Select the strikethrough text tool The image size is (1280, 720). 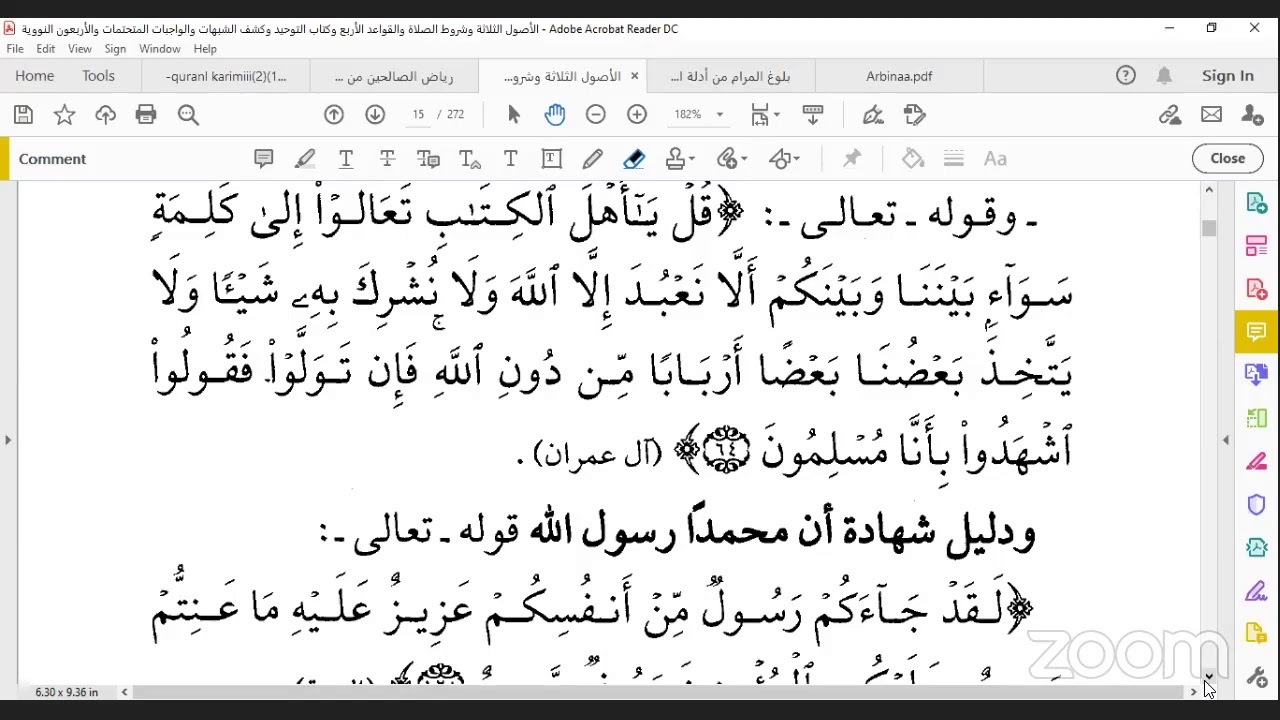pos(387,158)
